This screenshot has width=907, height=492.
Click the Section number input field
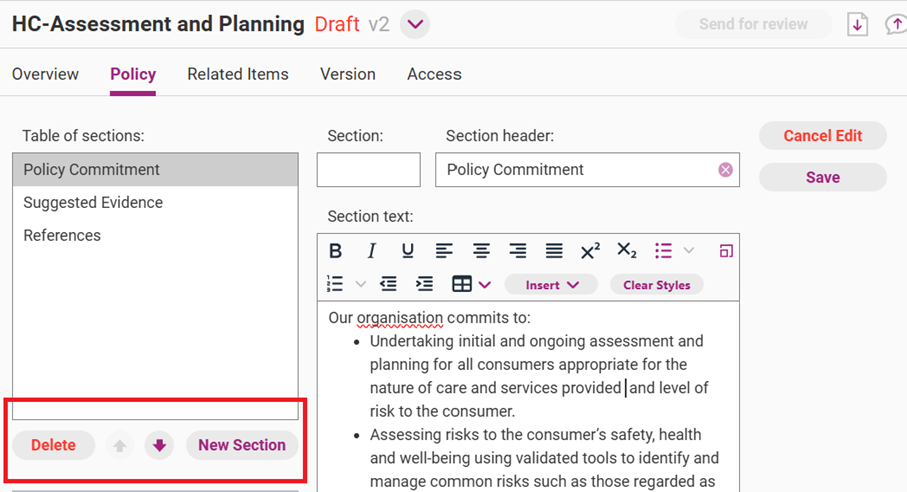(x=368, y=170)
